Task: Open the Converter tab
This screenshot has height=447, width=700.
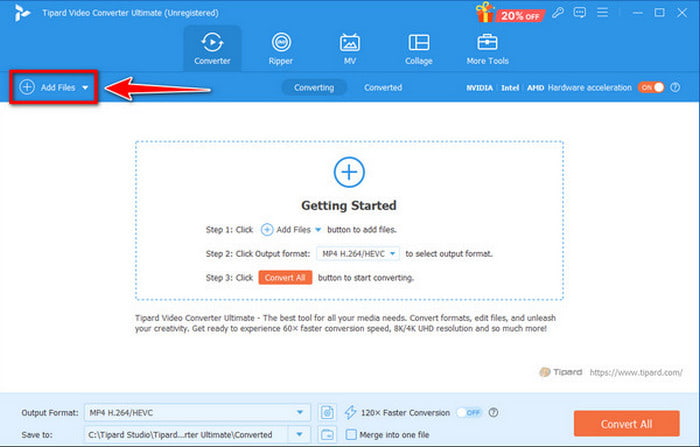Action: (x=212, y=48)
